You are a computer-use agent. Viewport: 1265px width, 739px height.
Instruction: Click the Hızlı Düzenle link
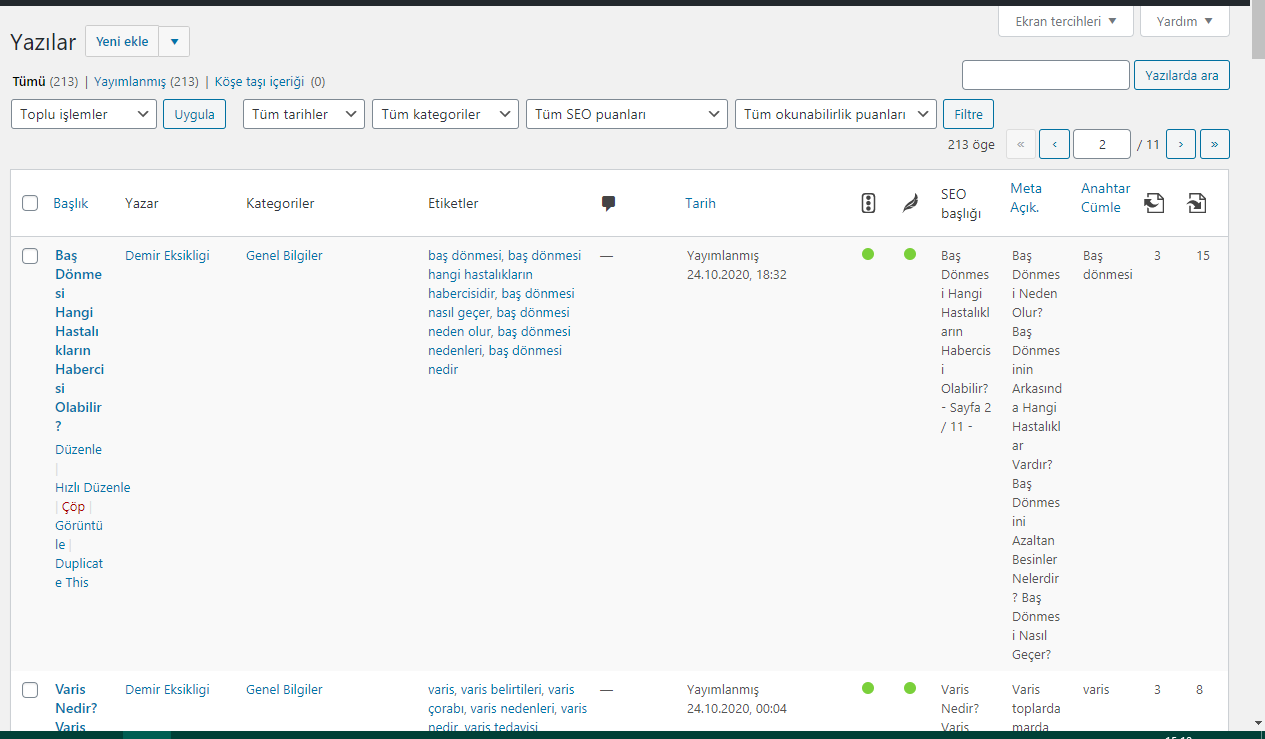[x=93, y=488]
